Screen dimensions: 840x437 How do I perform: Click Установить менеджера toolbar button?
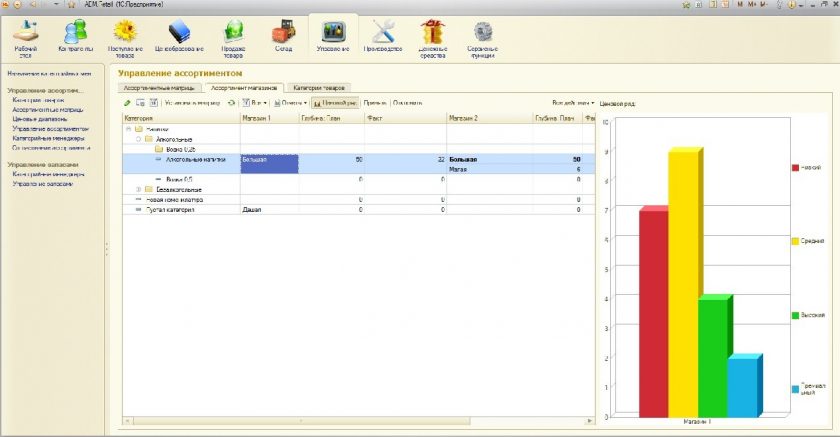pyautogui.click(x=192, y=103)
